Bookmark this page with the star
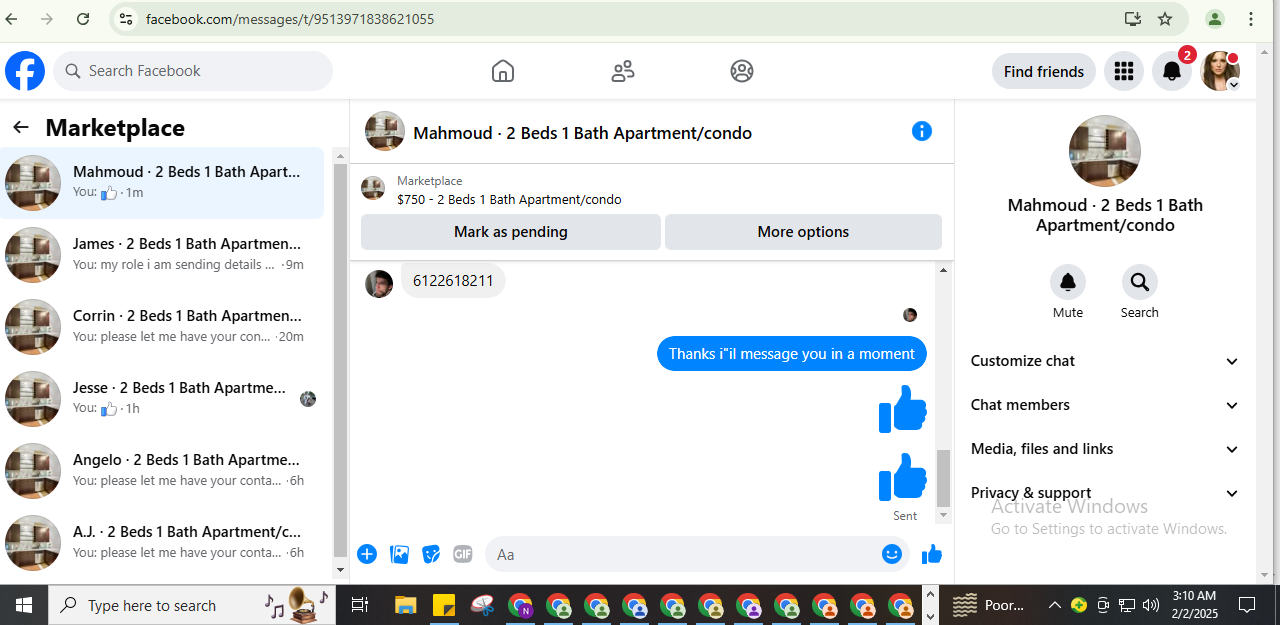 point(1165,19)
